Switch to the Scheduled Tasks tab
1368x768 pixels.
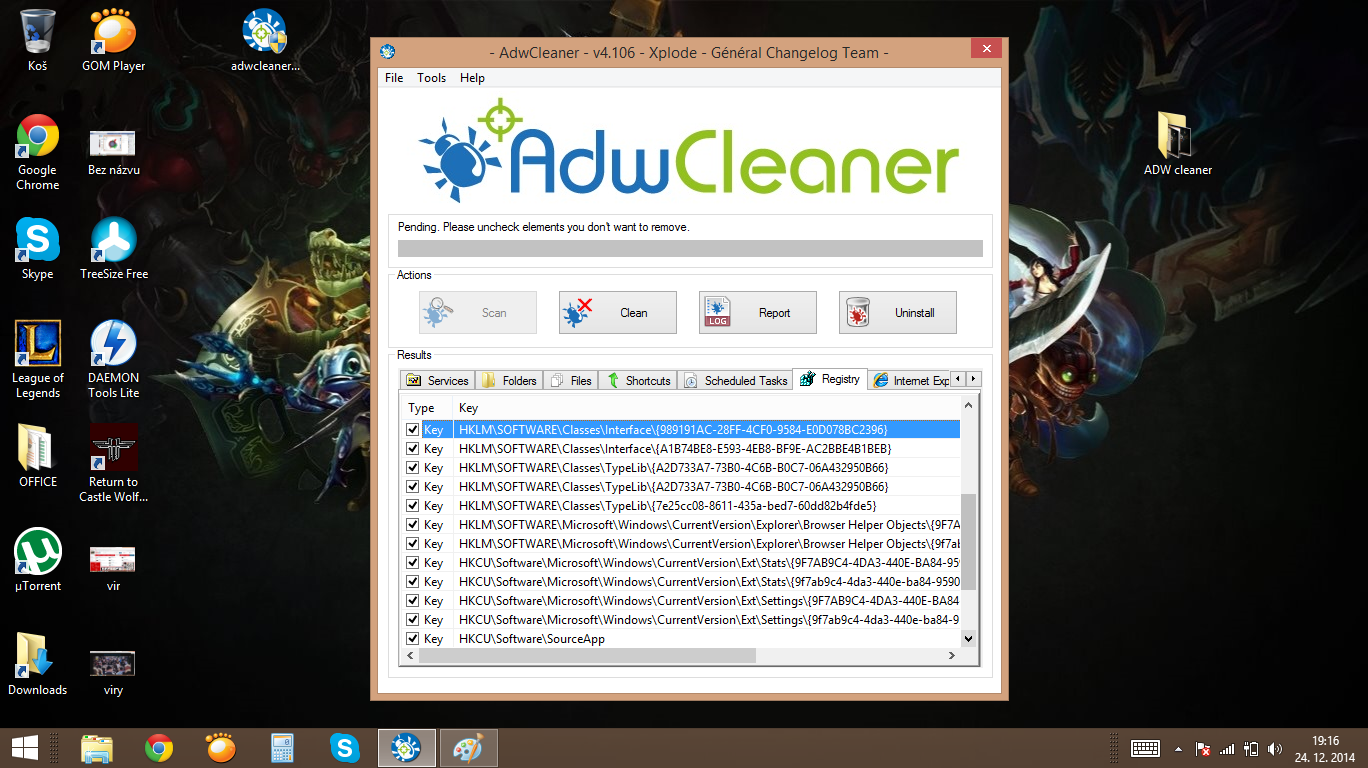tap(736, 380)
